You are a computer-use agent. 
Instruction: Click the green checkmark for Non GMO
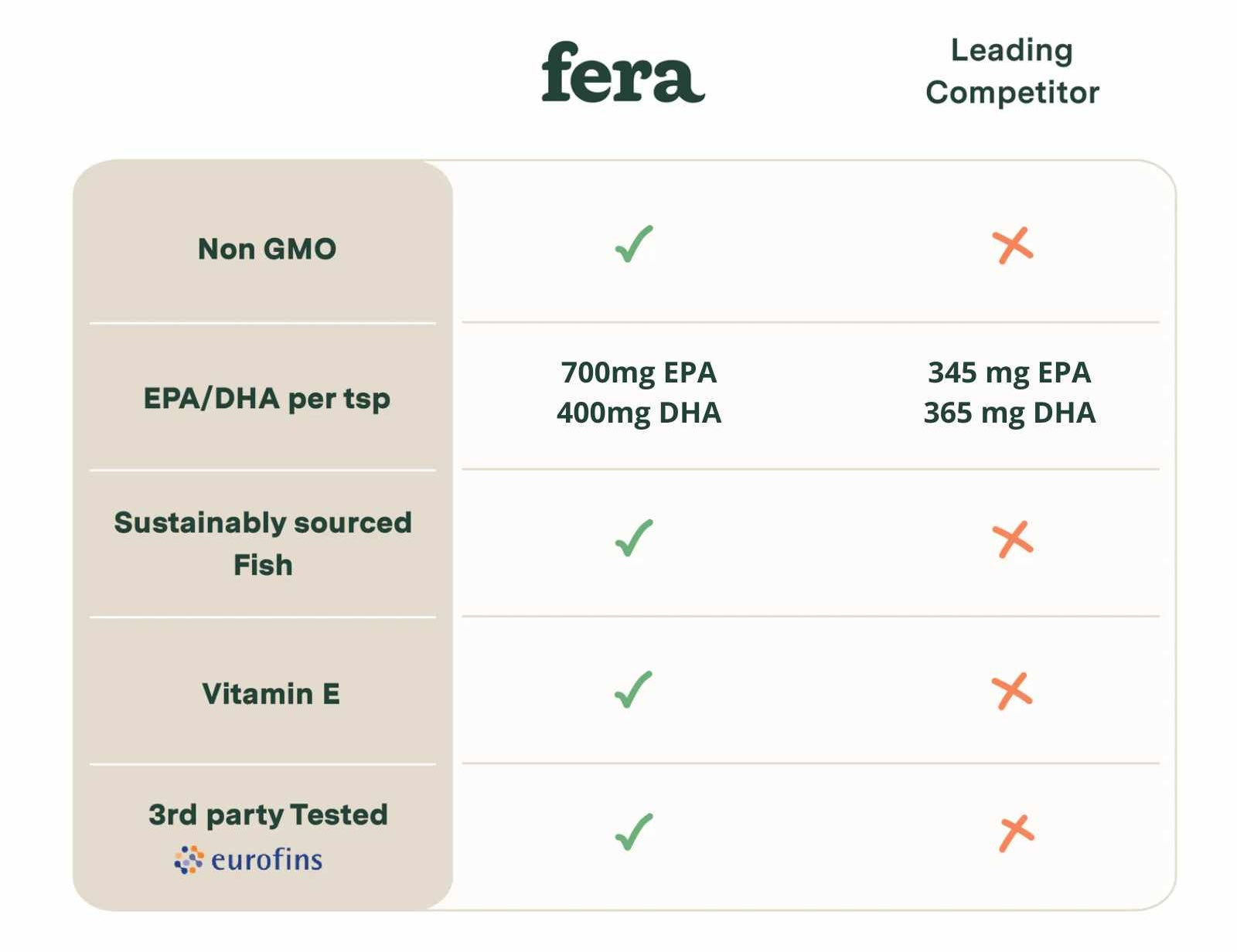click(634, 244)
